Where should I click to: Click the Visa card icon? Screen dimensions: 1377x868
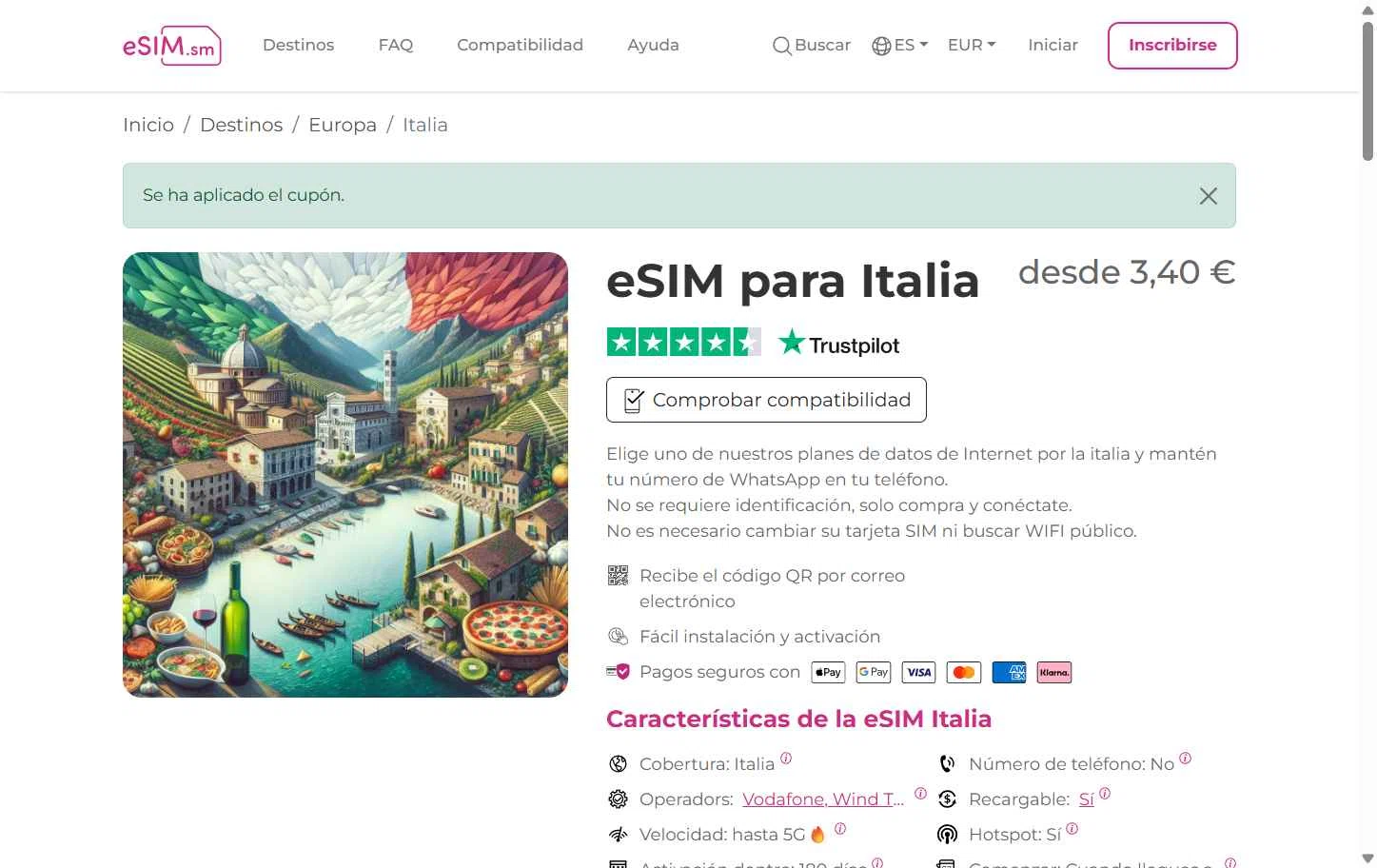(x=919, y=672)
